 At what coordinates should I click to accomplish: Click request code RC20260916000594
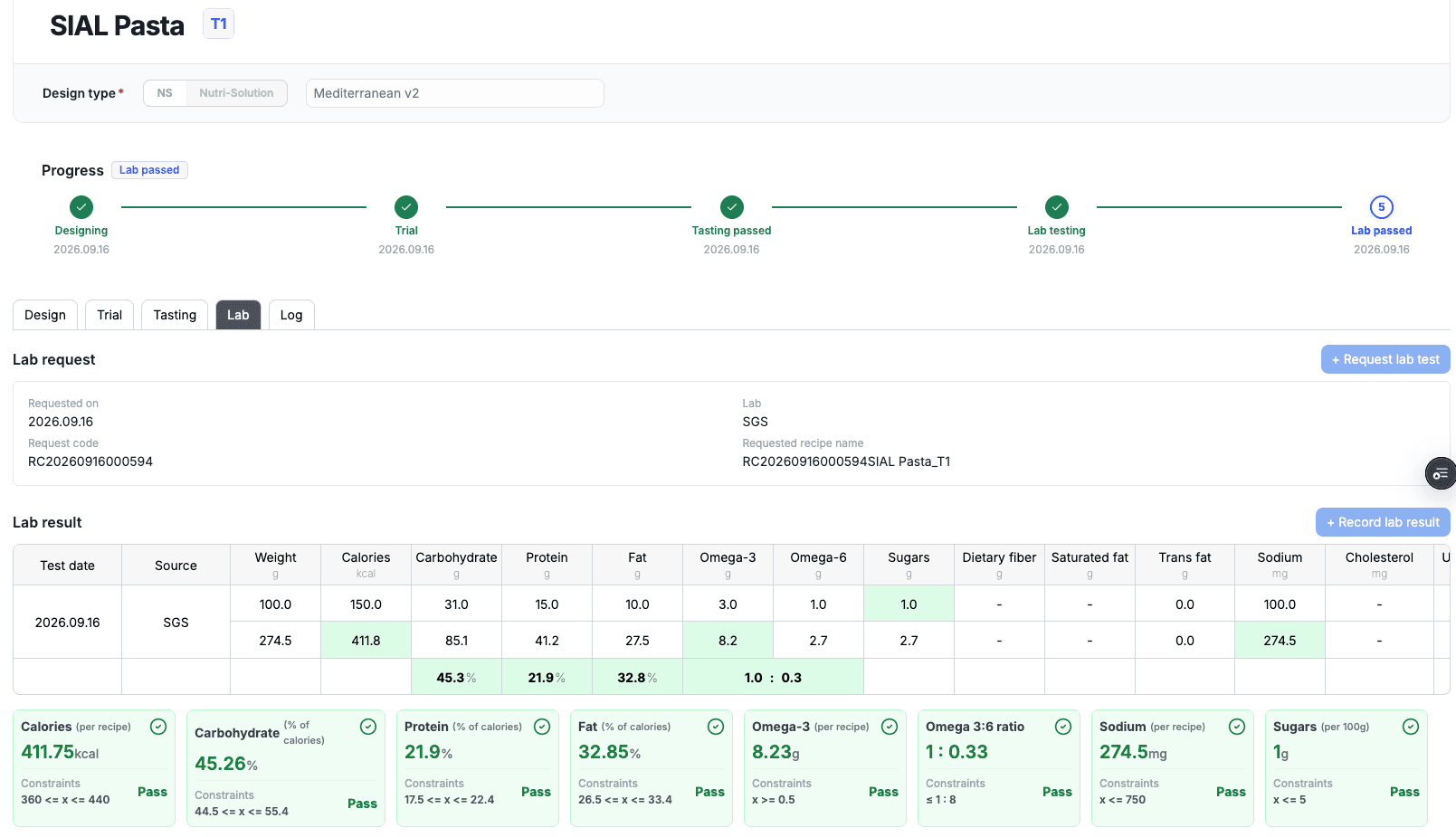tap(90, 461)
